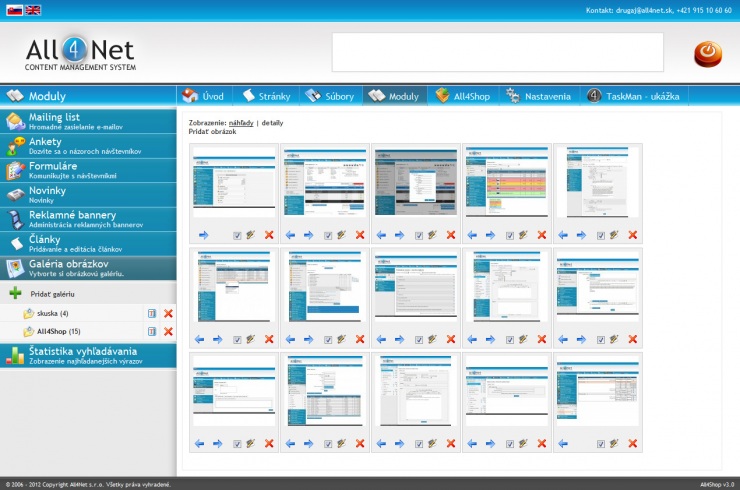Delete the first thumbnail image
This screenshot has height=490, width=740.
[x=268, y=235]
